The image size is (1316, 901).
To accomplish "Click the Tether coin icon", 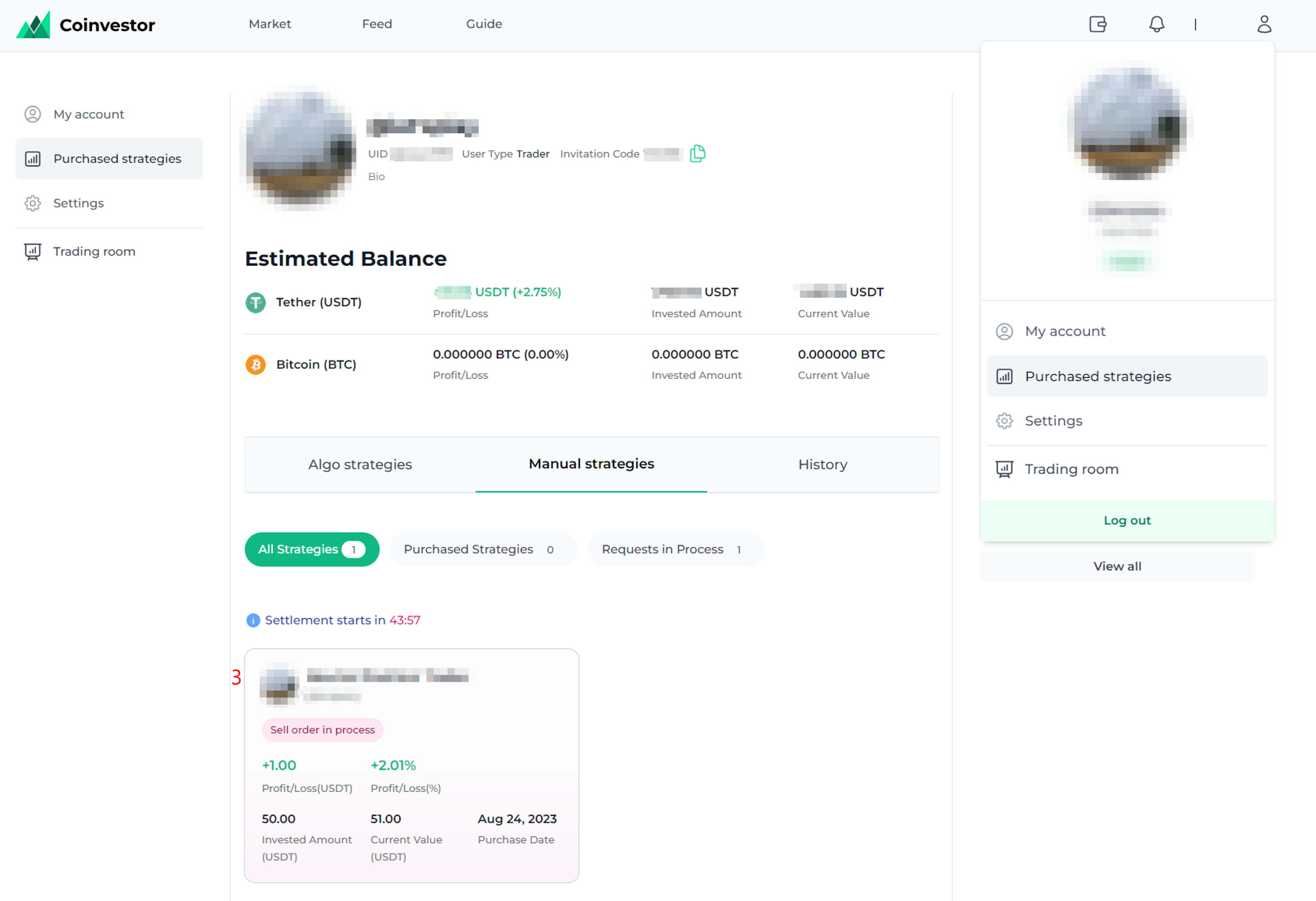I will click(255, 302).
